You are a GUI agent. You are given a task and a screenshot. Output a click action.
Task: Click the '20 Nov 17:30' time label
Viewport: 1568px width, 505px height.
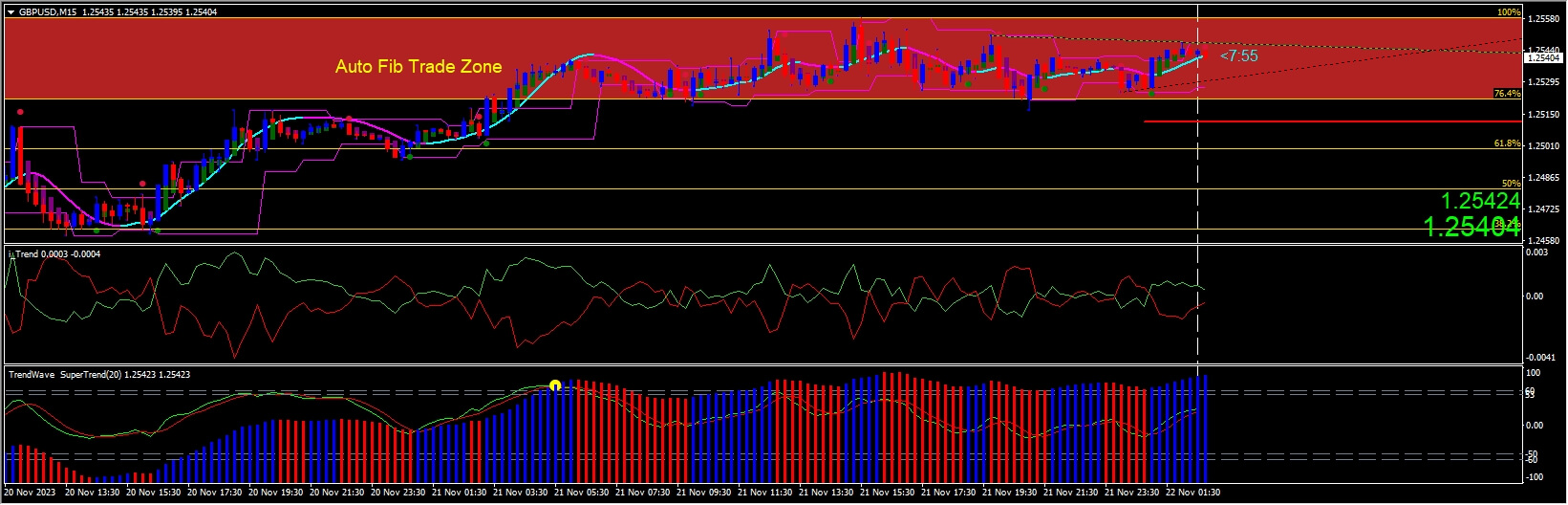point(215,493)
